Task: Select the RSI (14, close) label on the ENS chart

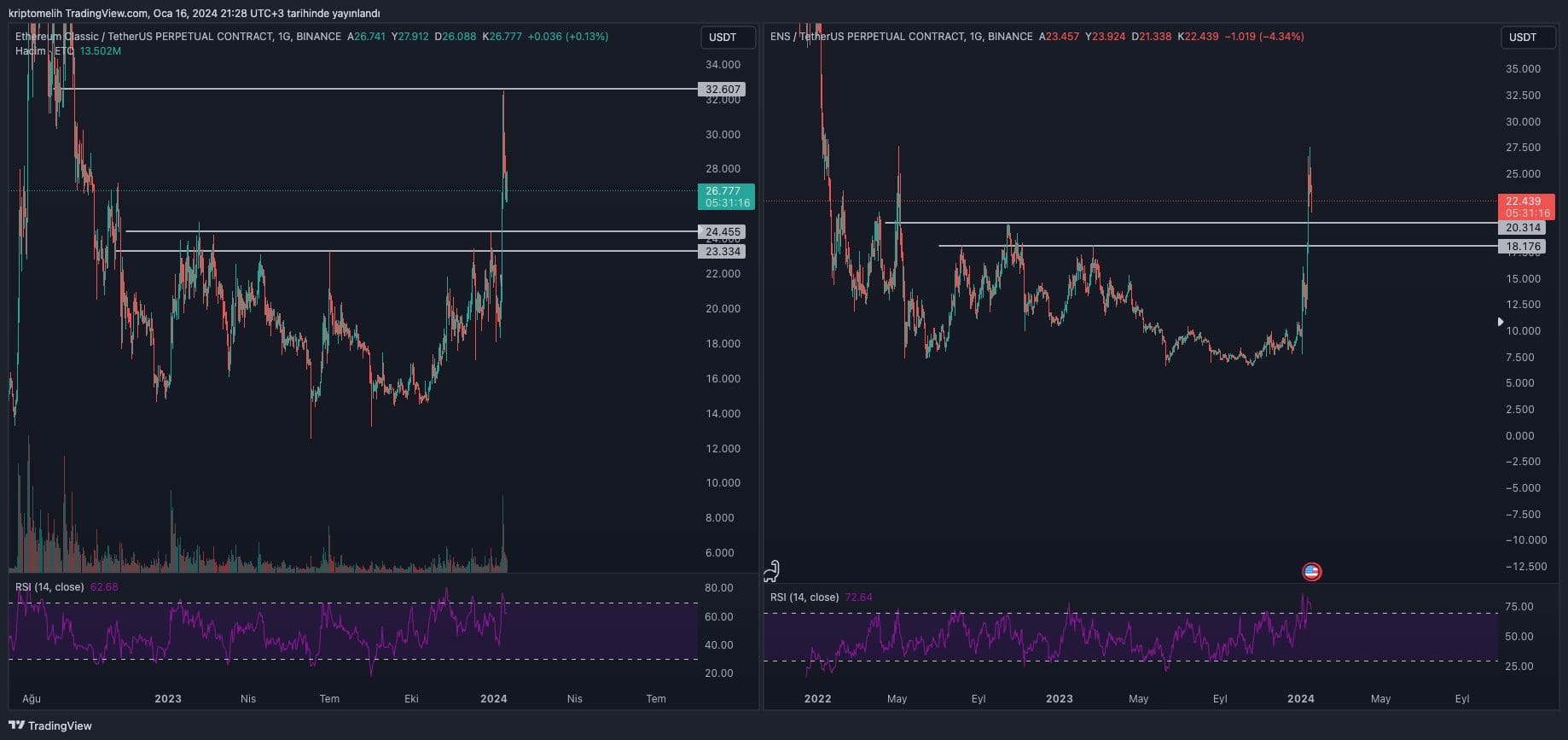Action: point(804,597)
